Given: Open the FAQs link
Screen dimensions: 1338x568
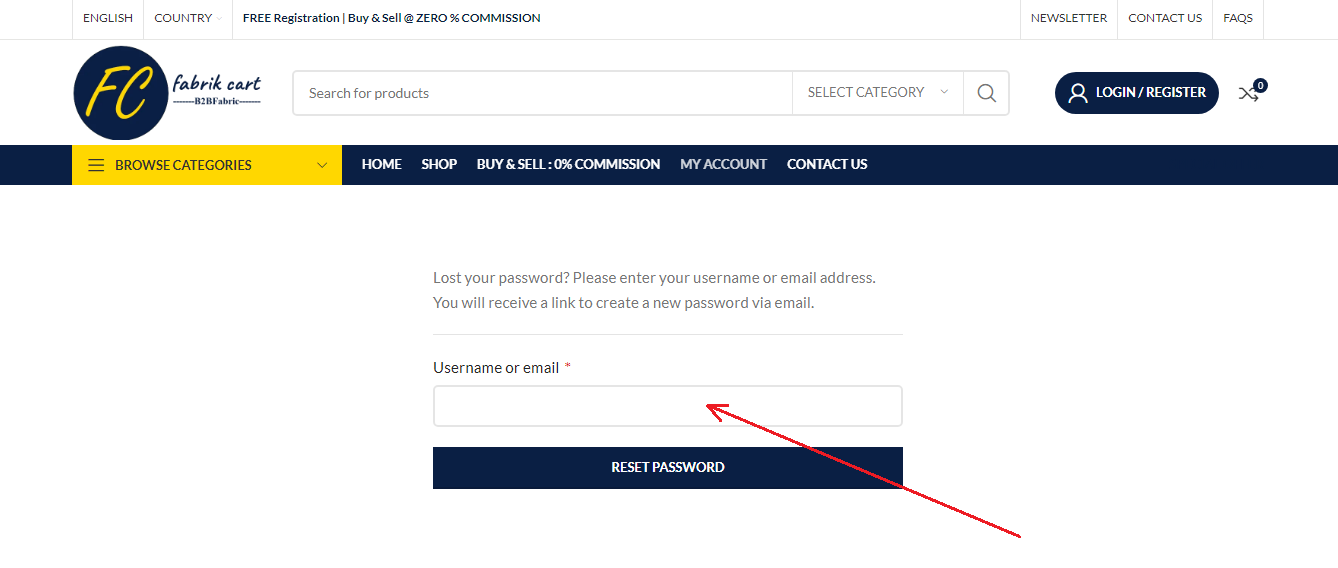Looking at the screenshot, I should (1238, 18).
